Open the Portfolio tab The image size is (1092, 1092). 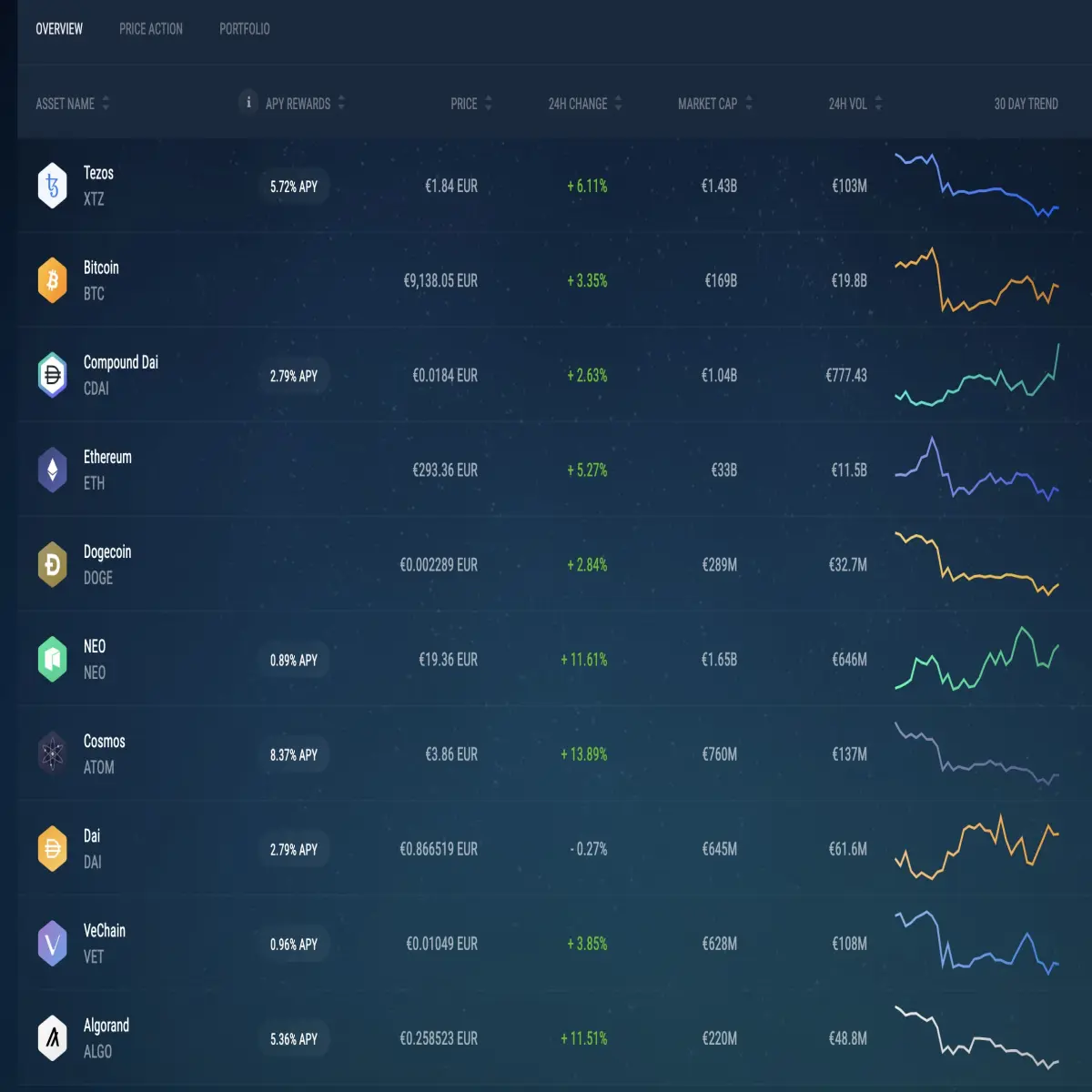245,29
